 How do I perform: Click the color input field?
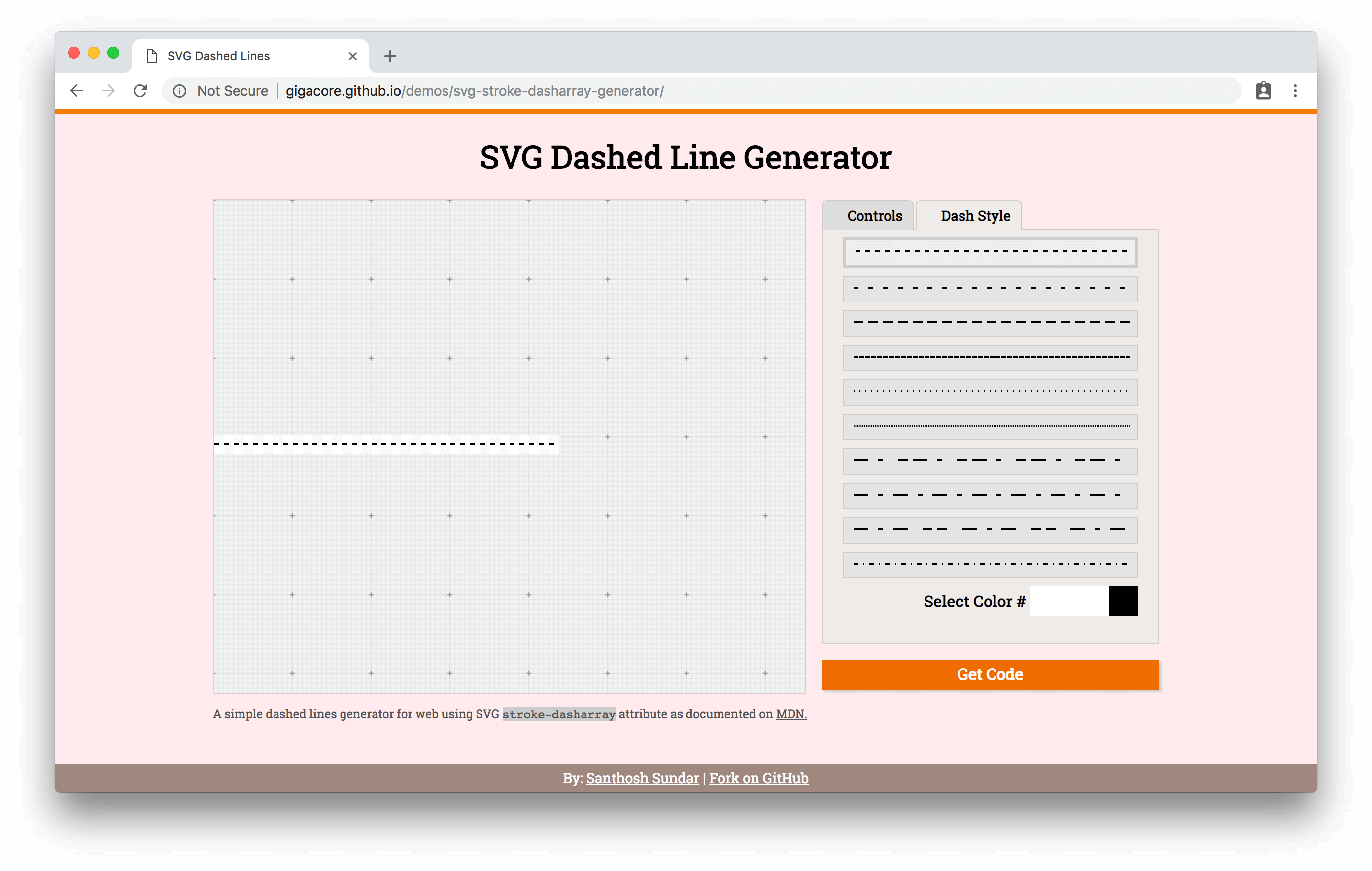coord(1065,601)
